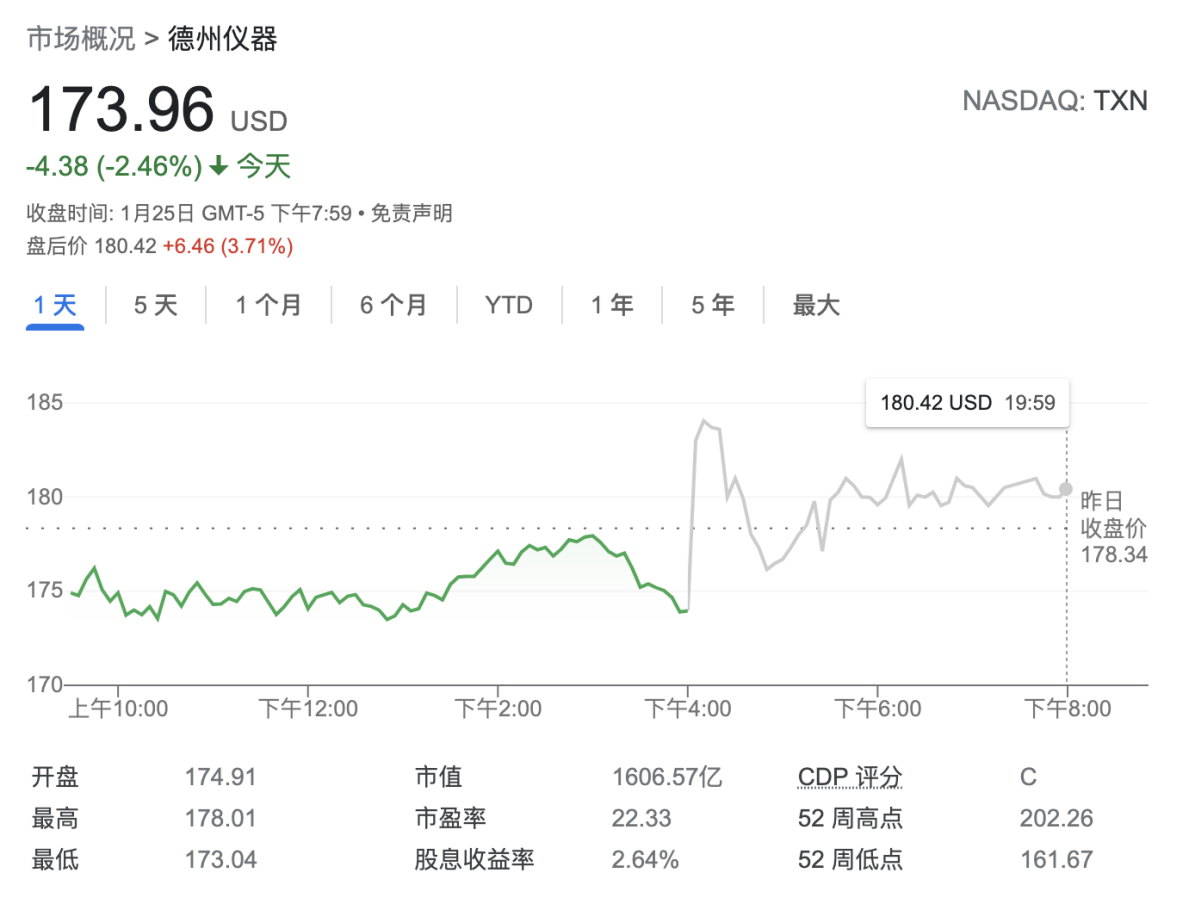
Task: Click the 180 y-axis label
Action: [x=45, y=497]
